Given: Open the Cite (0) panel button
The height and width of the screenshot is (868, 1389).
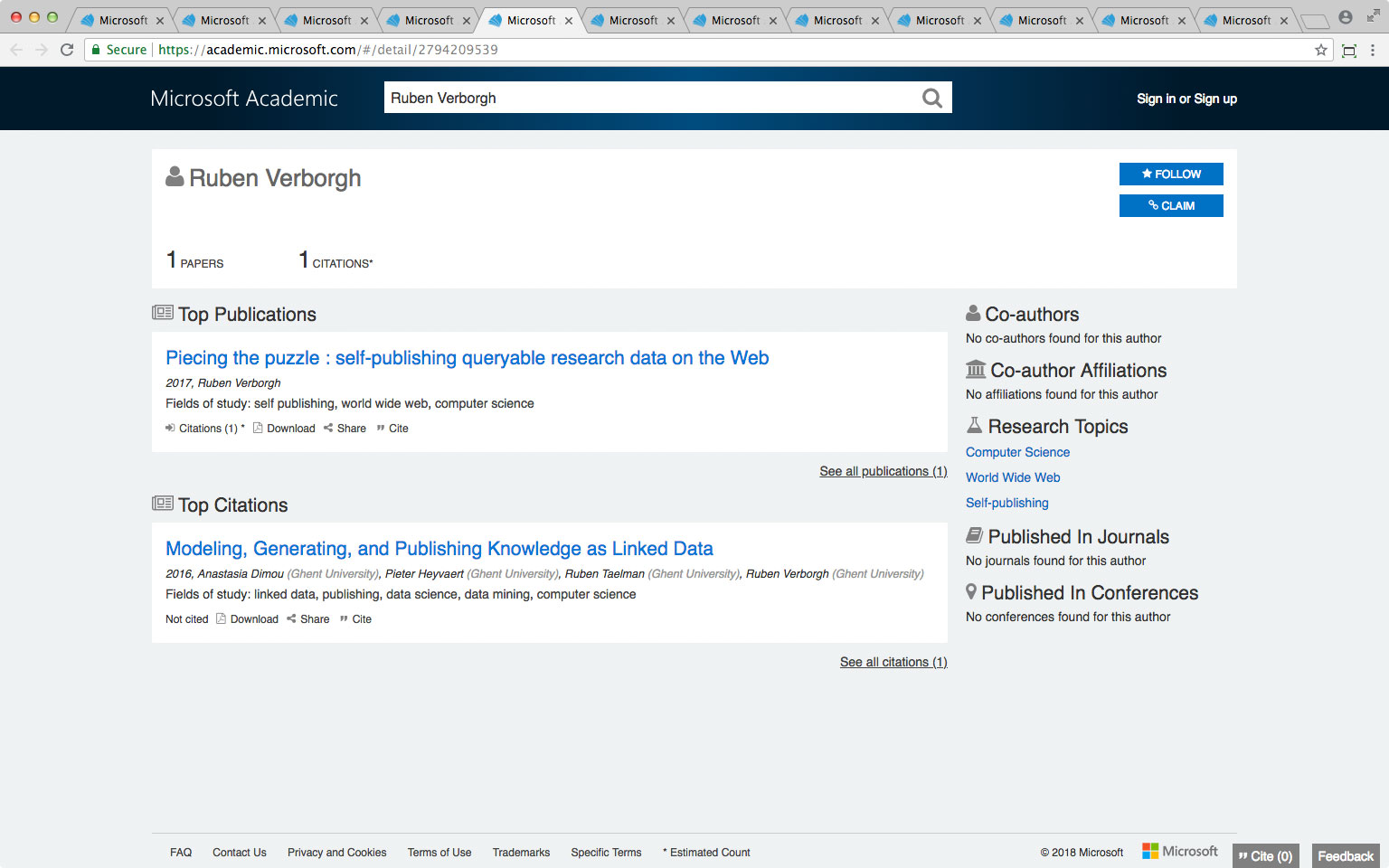Looking at the screenshot, I should [x=1265, y=855].
